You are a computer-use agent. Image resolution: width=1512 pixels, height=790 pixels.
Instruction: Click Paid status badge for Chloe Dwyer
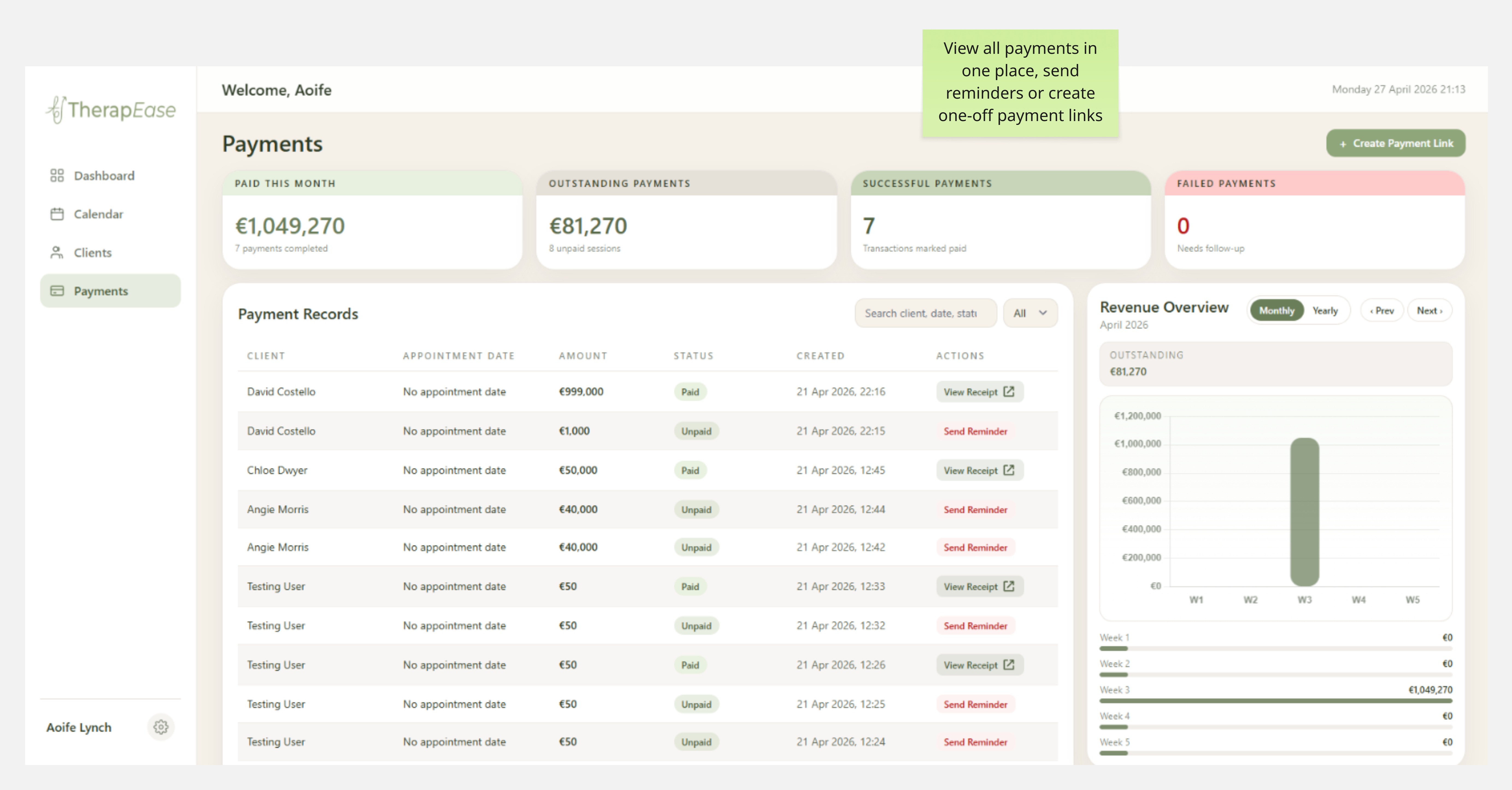point(690,470)
